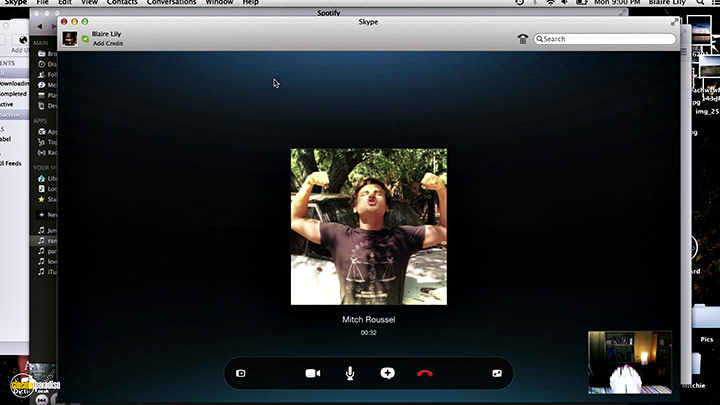Open the Conversations menu
This screenshot has width=720, height=405.
171,2
